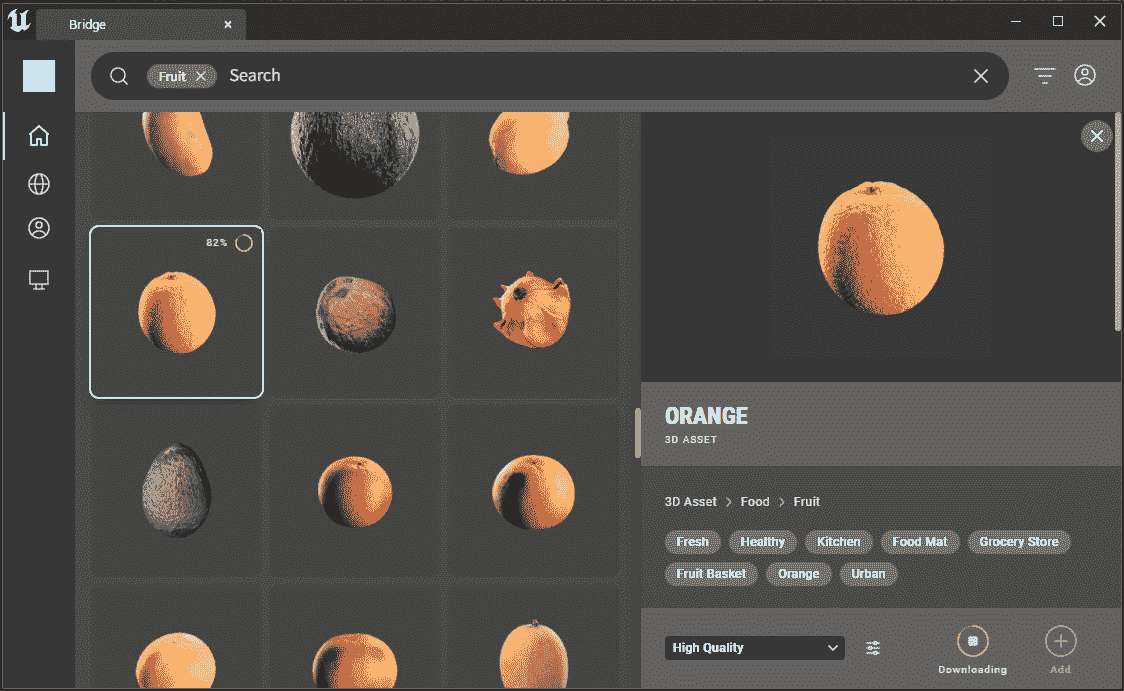Open the High Quality dropdown

click(x=754, y=647)
